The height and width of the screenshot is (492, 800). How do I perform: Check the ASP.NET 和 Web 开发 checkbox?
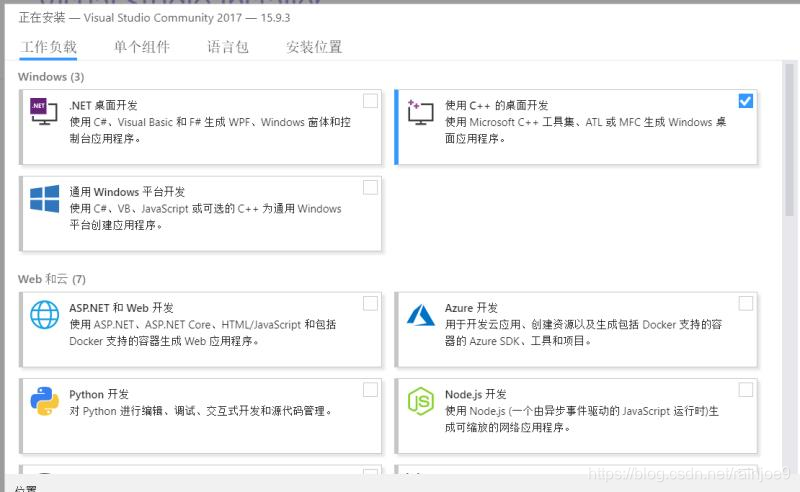coord(370,303)
